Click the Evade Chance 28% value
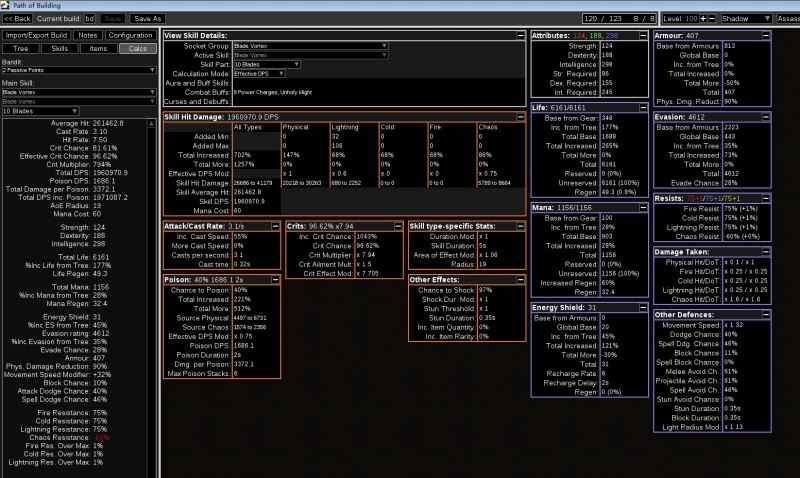Viewport: 800px width, 478px height. click(x=730, y=183)
